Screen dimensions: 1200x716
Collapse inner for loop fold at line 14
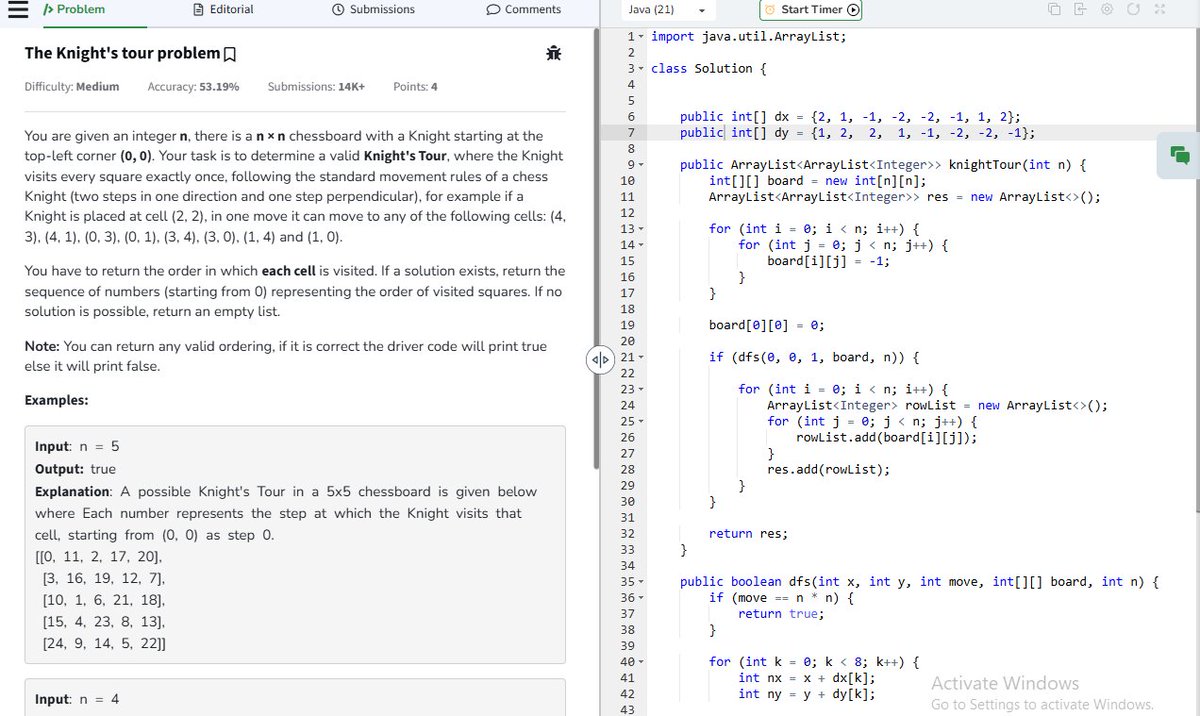[x=640, y=245]
